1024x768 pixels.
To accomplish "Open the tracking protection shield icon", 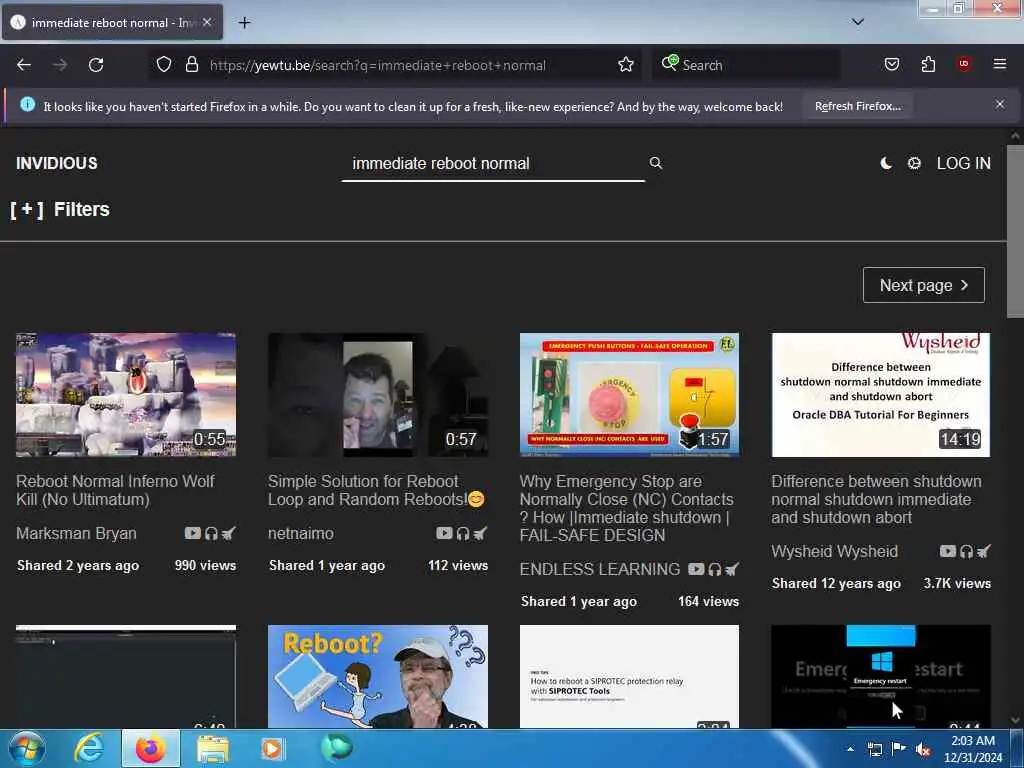I will [x=164, y=64].
